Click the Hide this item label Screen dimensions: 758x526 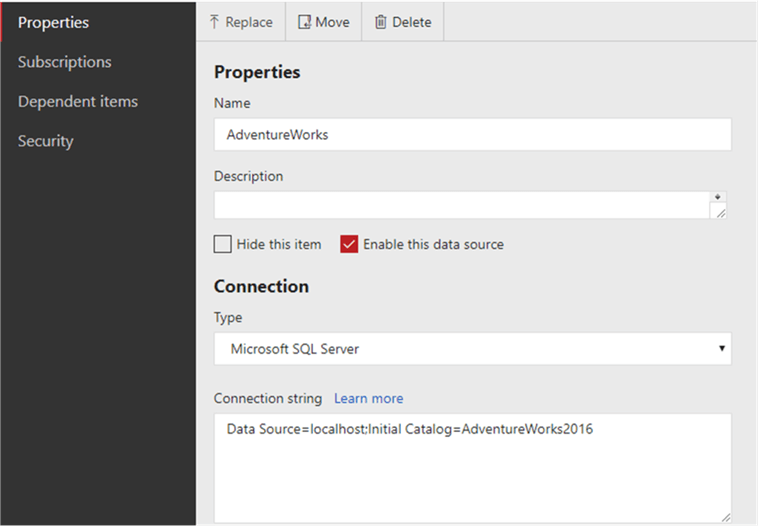coord(279,245)
